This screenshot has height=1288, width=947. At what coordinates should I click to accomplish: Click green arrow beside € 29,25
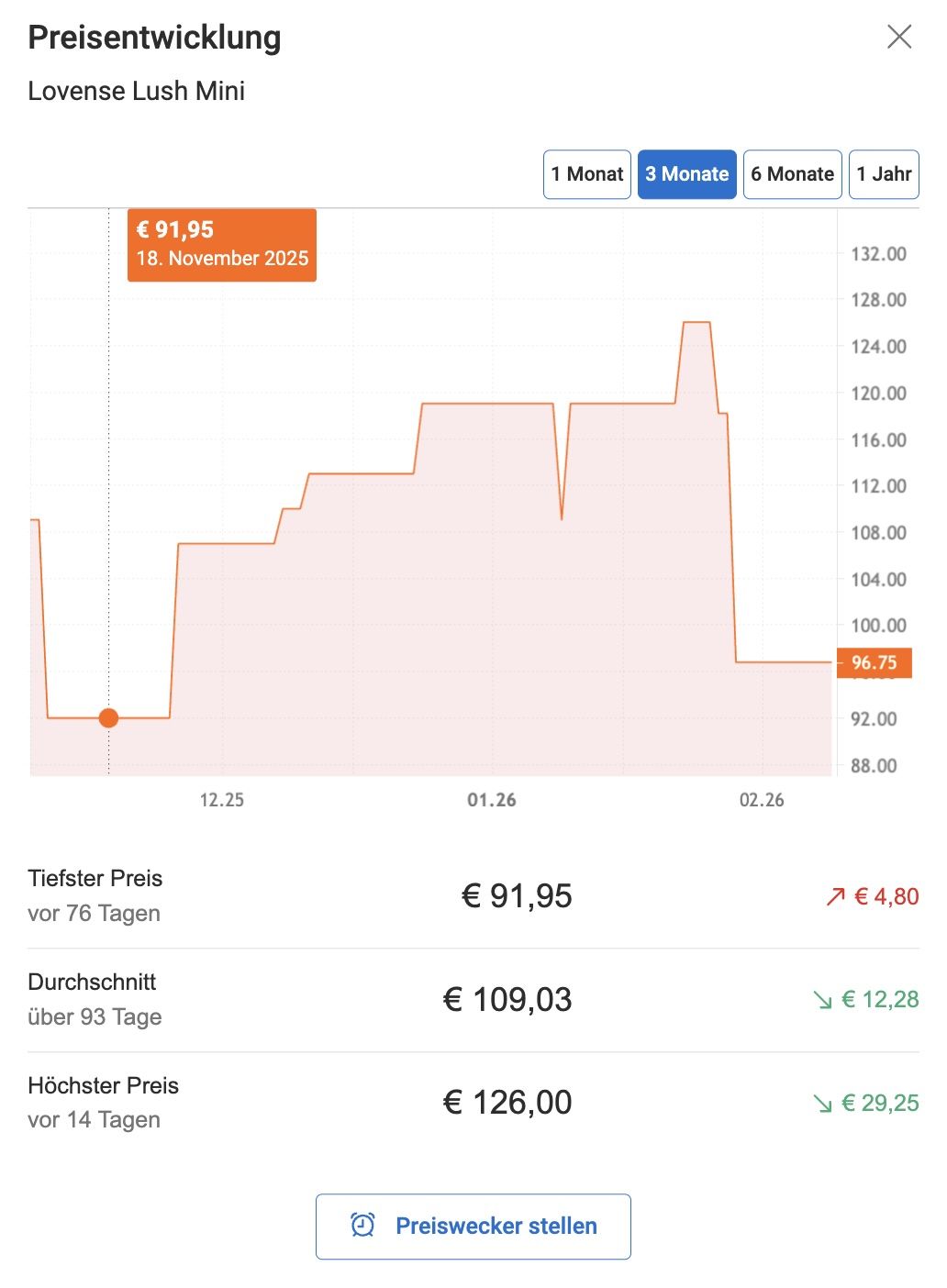[x=822, y=1104]
